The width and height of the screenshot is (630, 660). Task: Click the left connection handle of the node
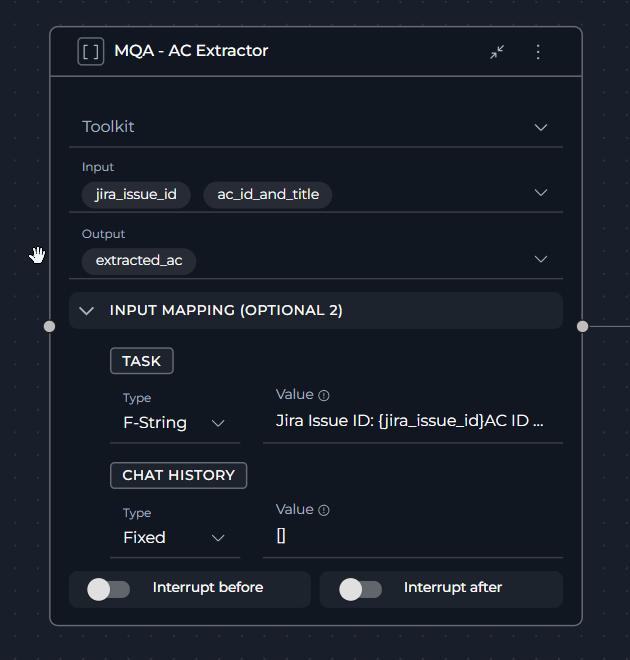pyautogui.click(x=49, y=326)
